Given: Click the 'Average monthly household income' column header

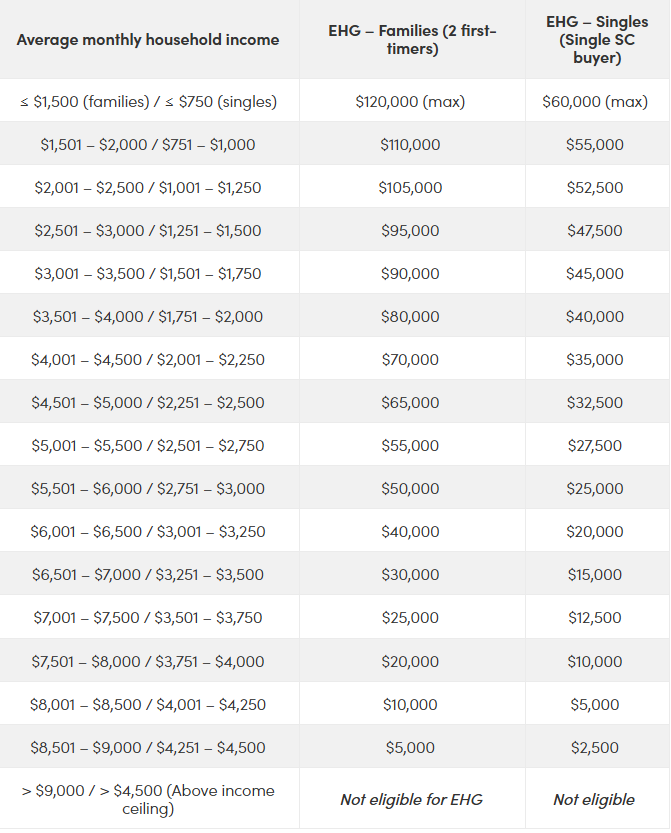Looking at the screenshot, I should pyautogui.click(x=148, y=40).
